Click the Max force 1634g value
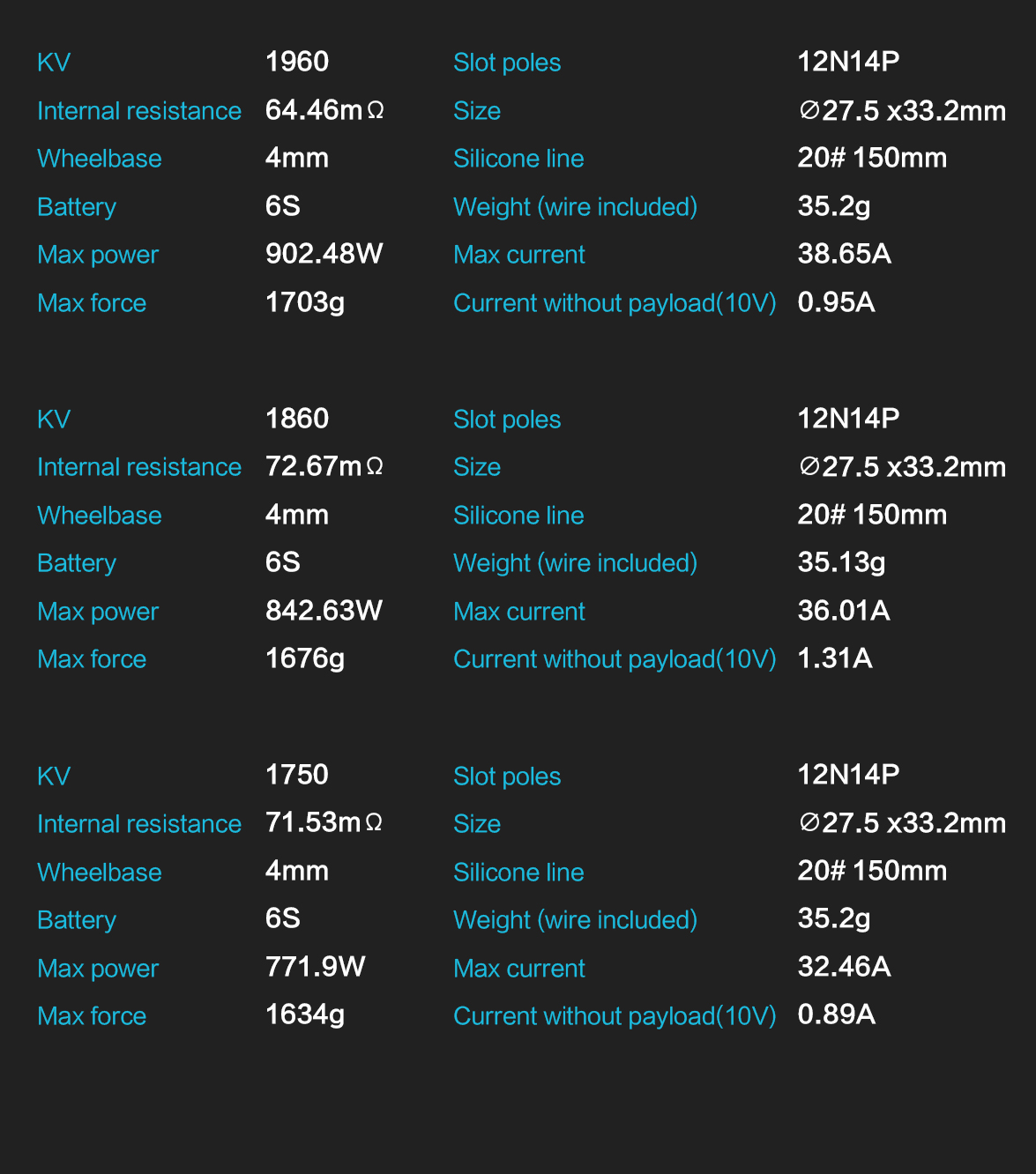The height and width of the screenshot is (1174, 1036). pos(305,1014)
